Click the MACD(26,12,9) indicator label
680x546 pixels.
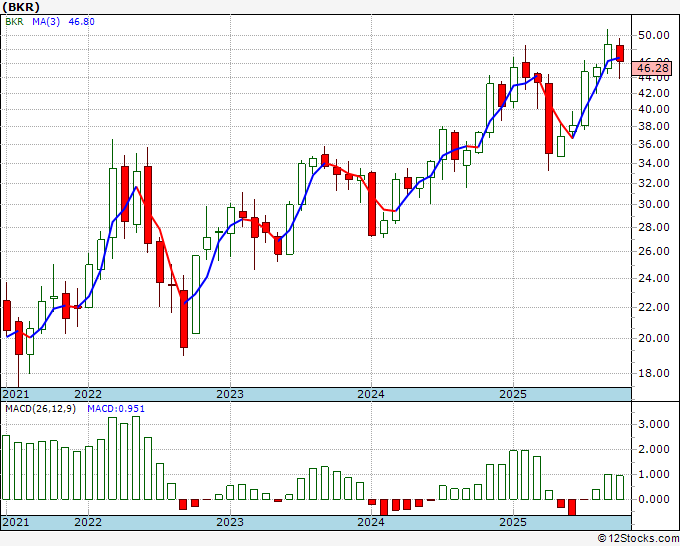pyautogui.click(x=40, y=409)
